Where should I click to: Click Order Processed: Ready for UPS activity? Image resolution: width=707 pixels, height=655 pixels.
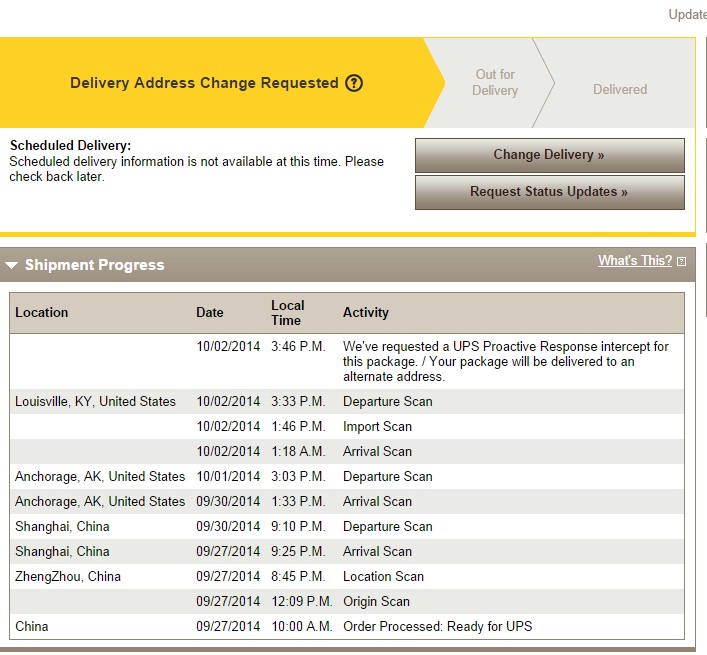point(437,627)
